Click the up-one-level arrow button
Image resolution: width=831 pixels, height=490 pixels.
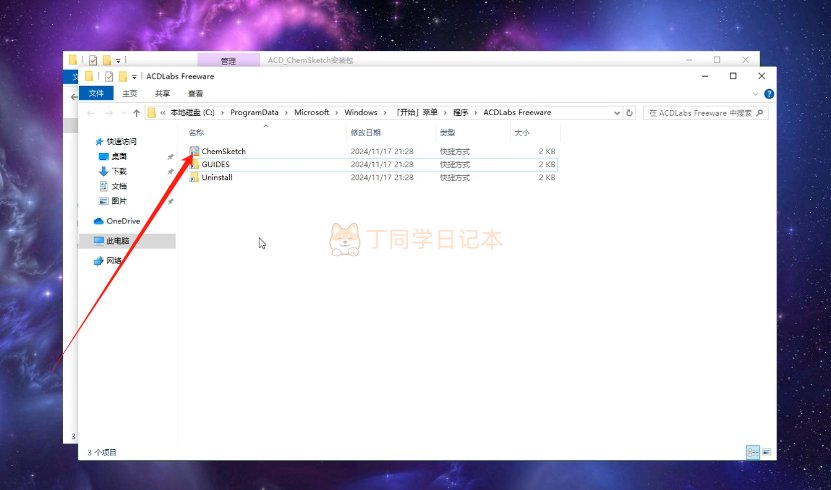136,113
